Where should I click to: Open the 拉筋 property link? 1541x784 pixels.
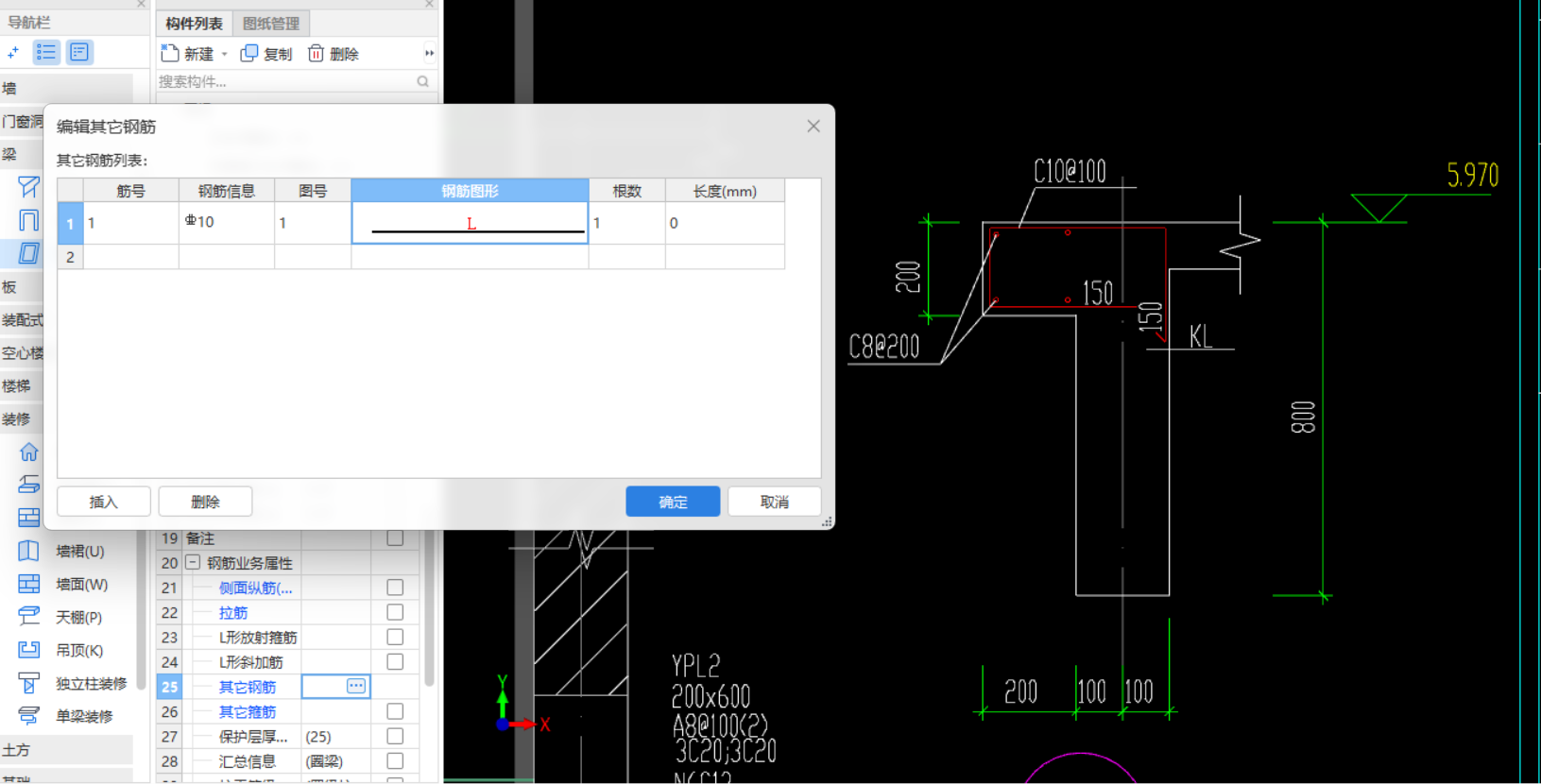pos(233,612)
